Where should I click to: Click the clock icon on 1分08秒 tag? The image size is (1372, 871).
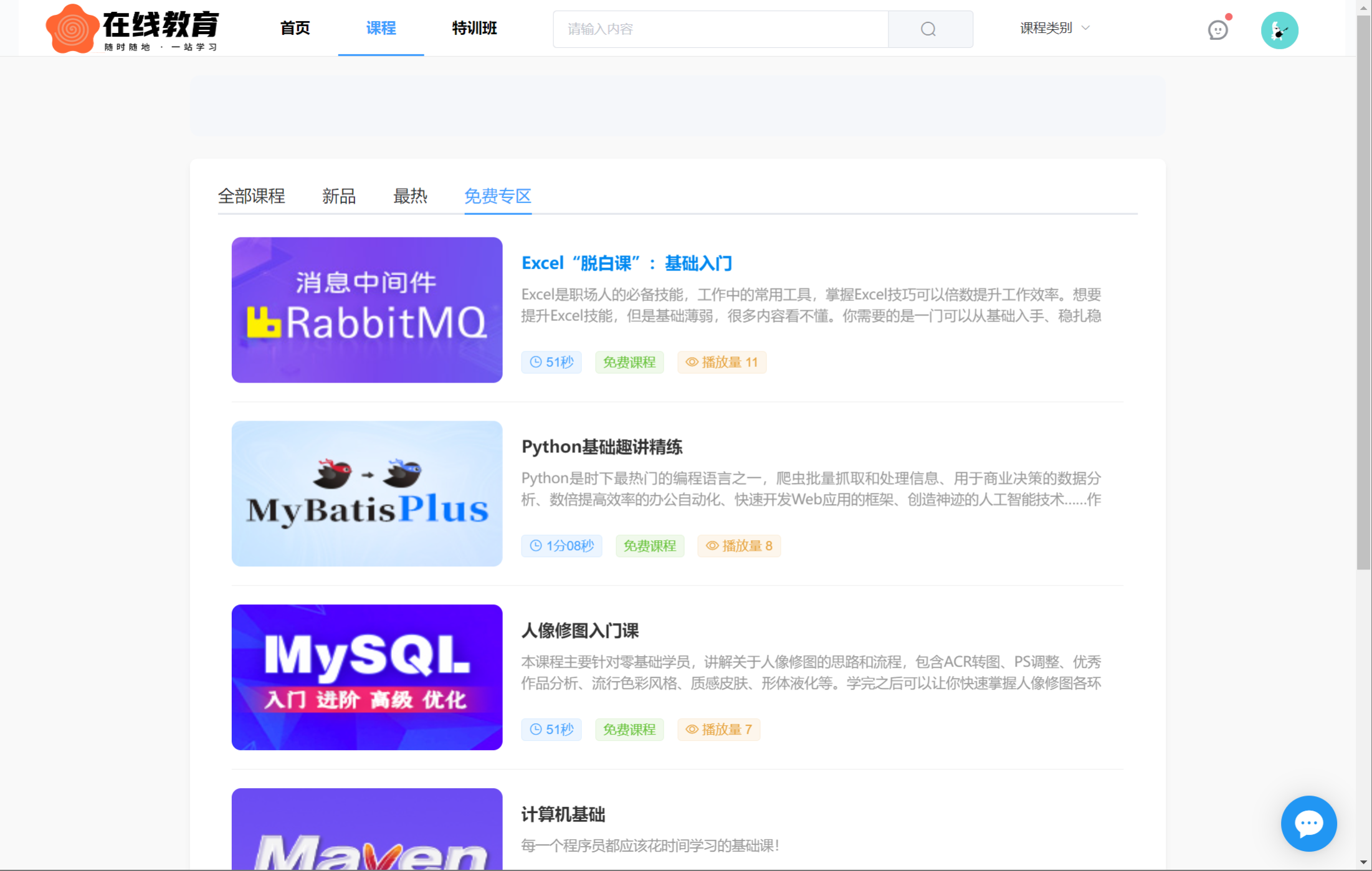click(x=535, y=546)
